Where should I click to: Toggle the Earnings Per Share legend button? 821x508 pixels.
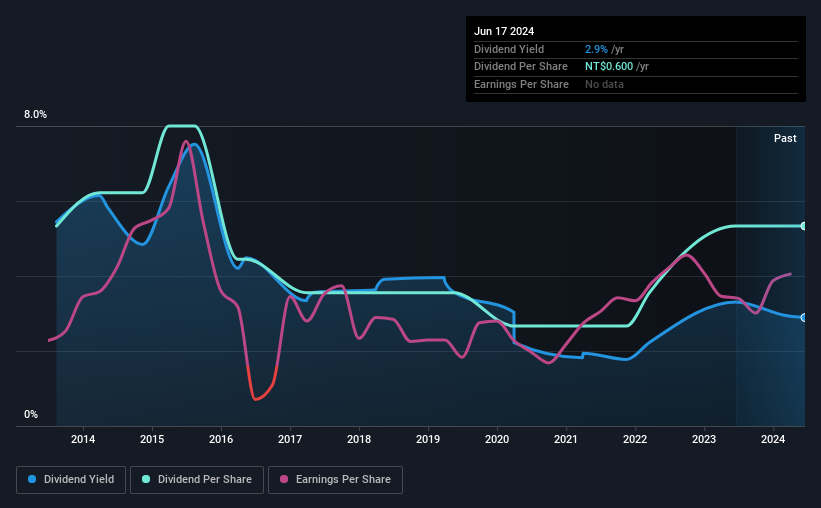[335, 480]
